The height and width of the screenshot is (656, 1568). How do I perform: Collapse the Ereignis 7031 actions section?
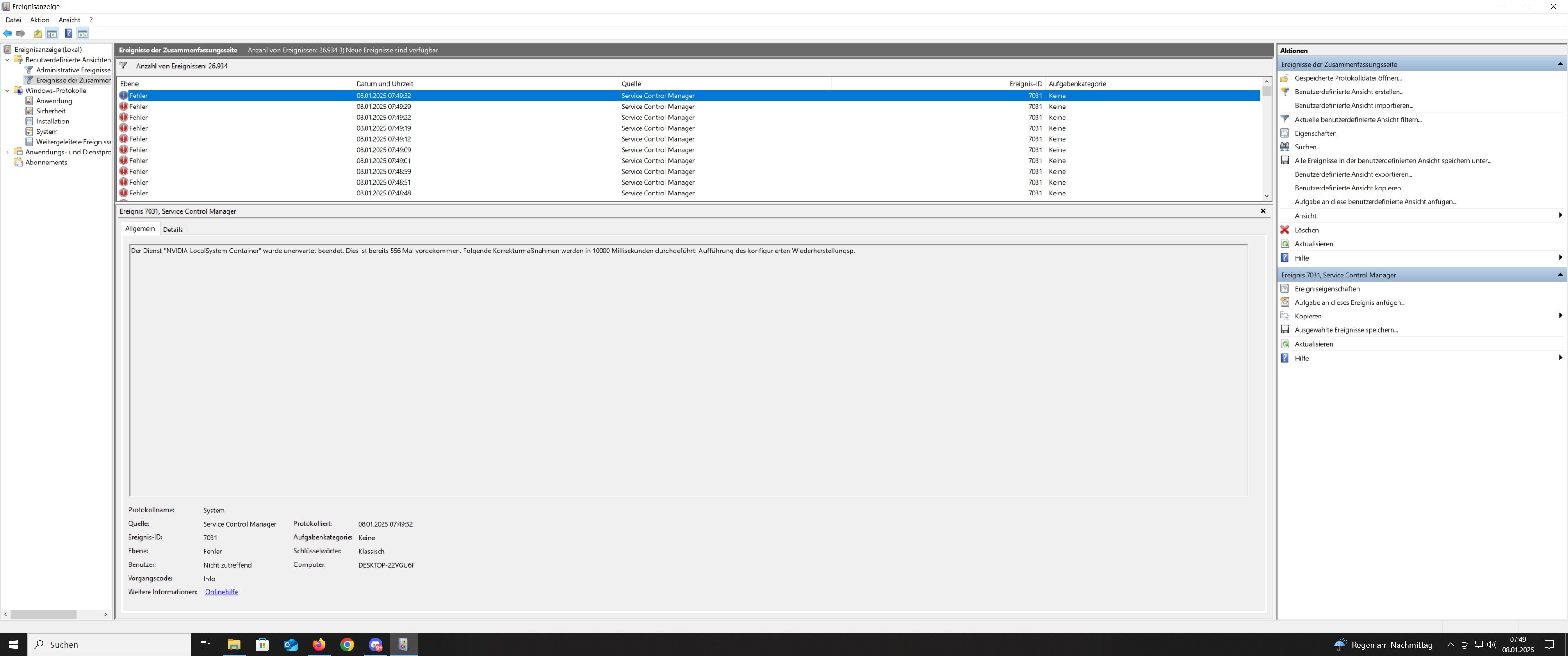pyautogui.click(x=1559, y=275)
